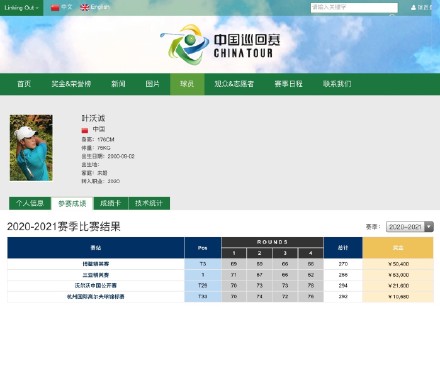Click the Pos column header
The image size is (440, 383).
pos(202,248)
